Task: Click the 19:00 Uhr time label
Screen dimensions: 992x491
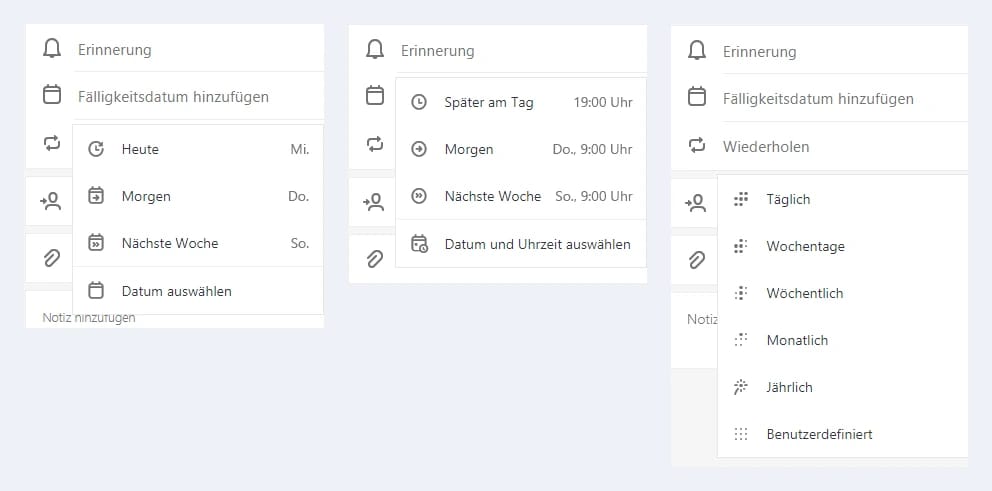Action: tap(603, 102)
